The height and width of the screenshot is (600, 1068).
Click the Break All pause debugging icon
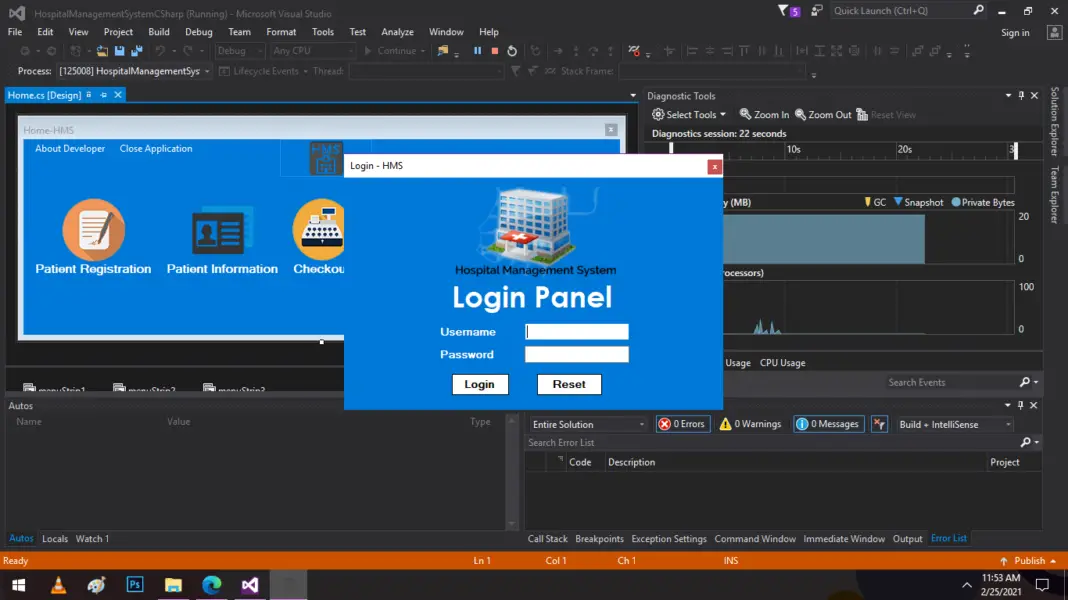click(x=477, y=51)
